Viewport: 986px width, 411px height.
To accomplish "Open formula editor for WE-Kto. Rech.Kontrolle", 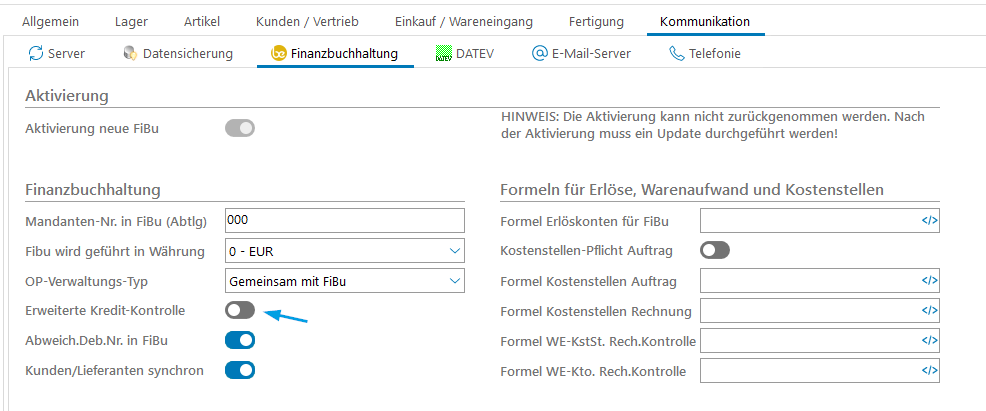I will tap(929, 371).
